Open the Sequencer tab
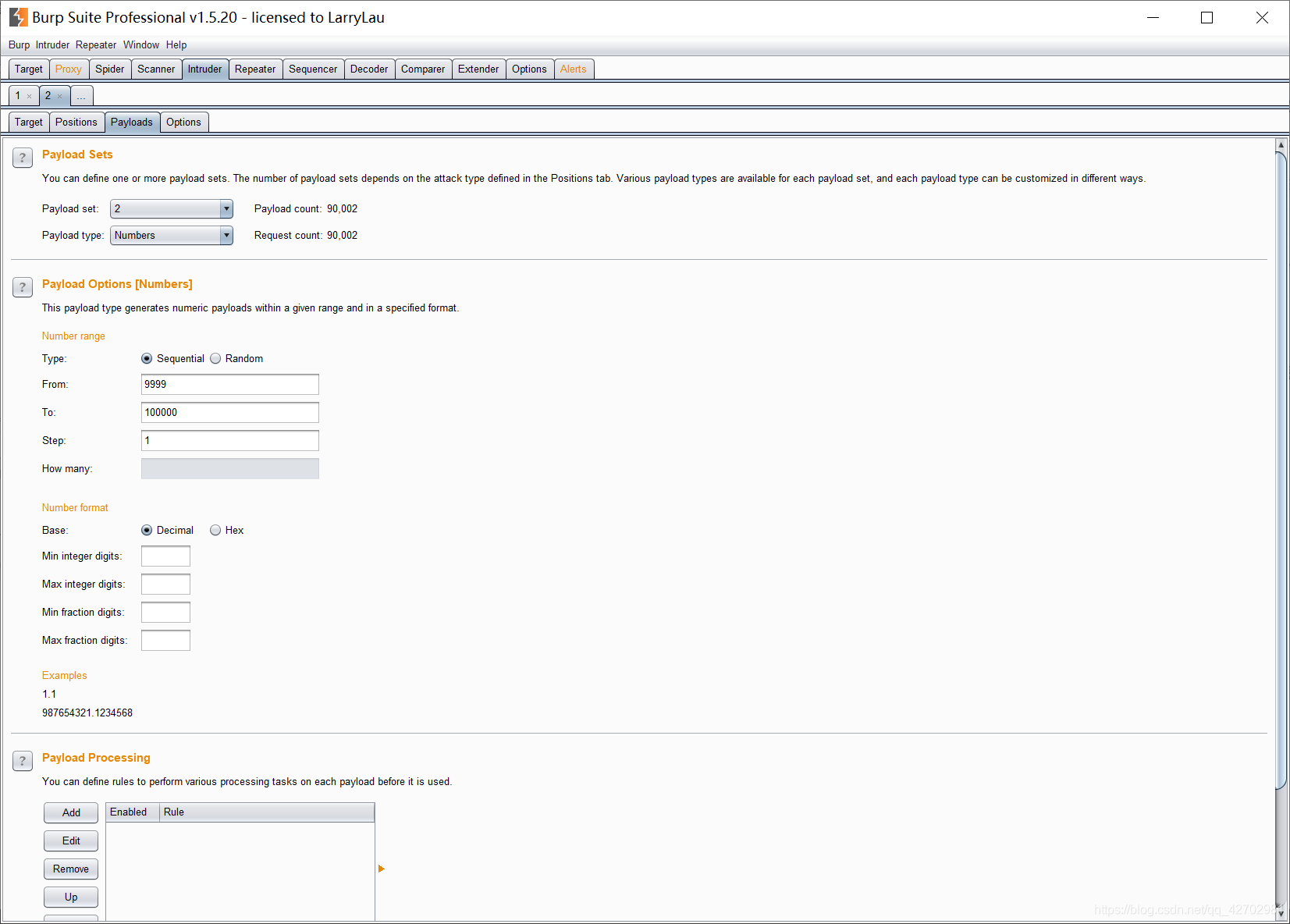The image size is (1290, 924). tap(313, 69)
